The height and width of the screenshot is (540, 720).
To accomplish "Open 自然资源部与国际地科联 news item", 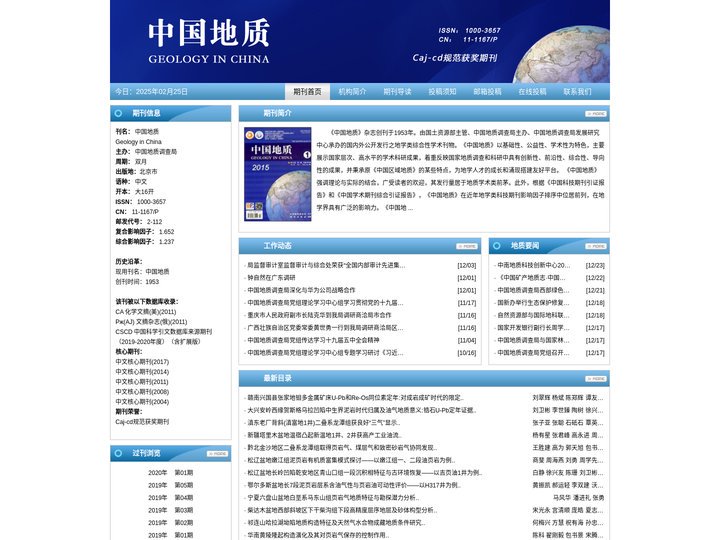I will (533, 315).
